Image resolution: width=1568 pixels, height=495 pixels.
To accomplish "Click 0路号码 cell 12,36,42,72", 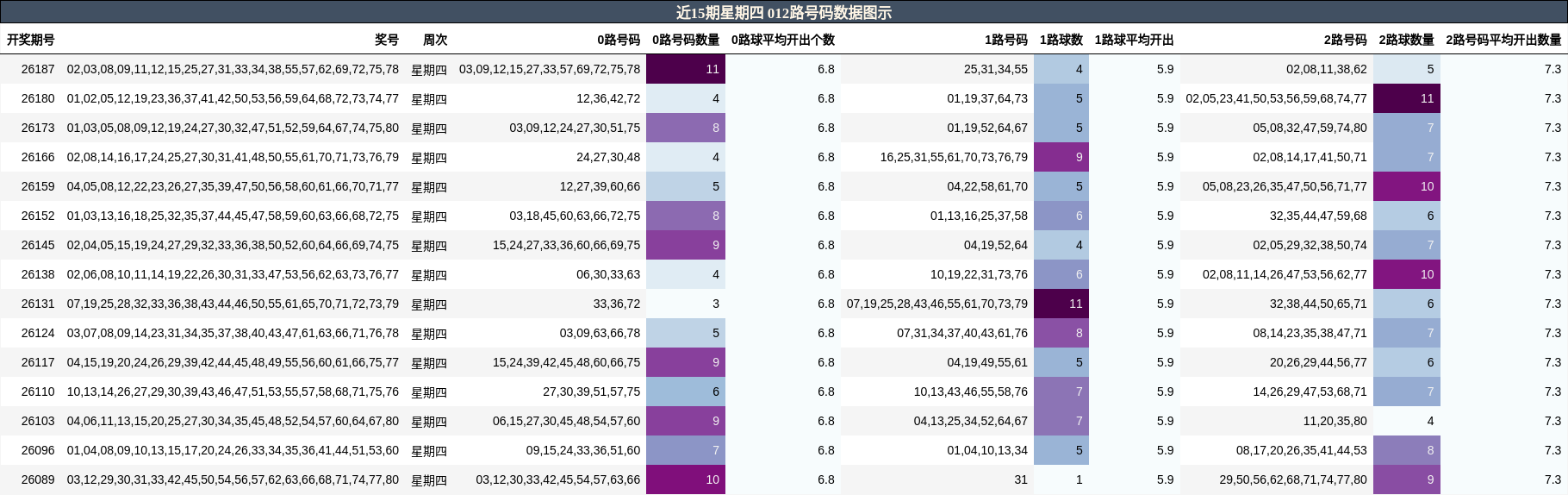I will click(x=608, y=98).
